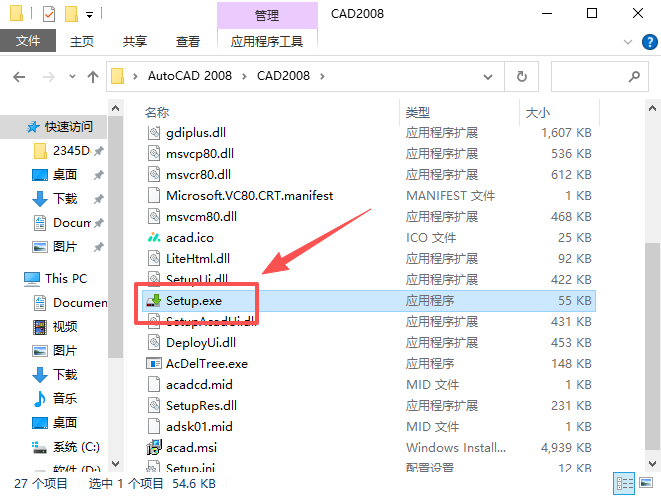The image size is (661, 496).
Task: Switch to large thumbnails view icon
Action: pyautogui.click(x=646, y=483)
